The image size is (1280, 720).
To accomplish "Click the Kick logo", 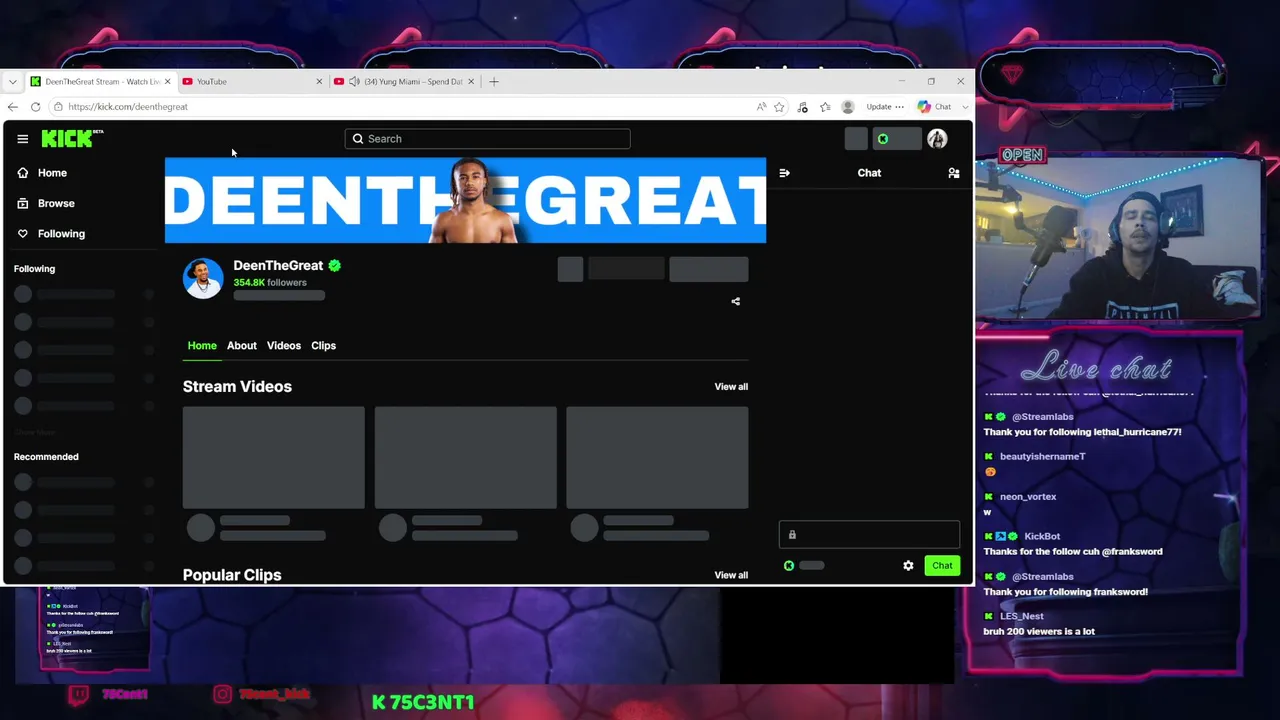I will (x=72, y=139).
